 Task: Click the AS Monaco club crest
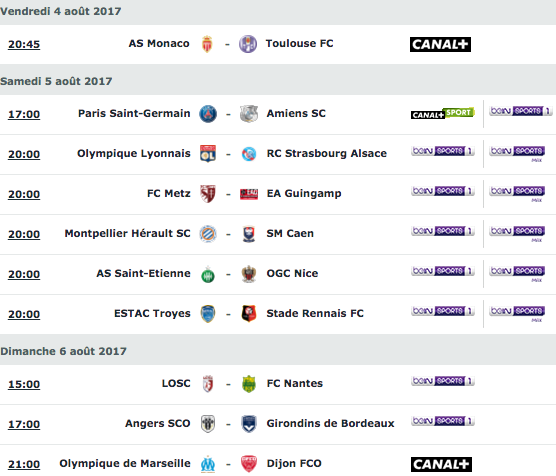(207, 44)
